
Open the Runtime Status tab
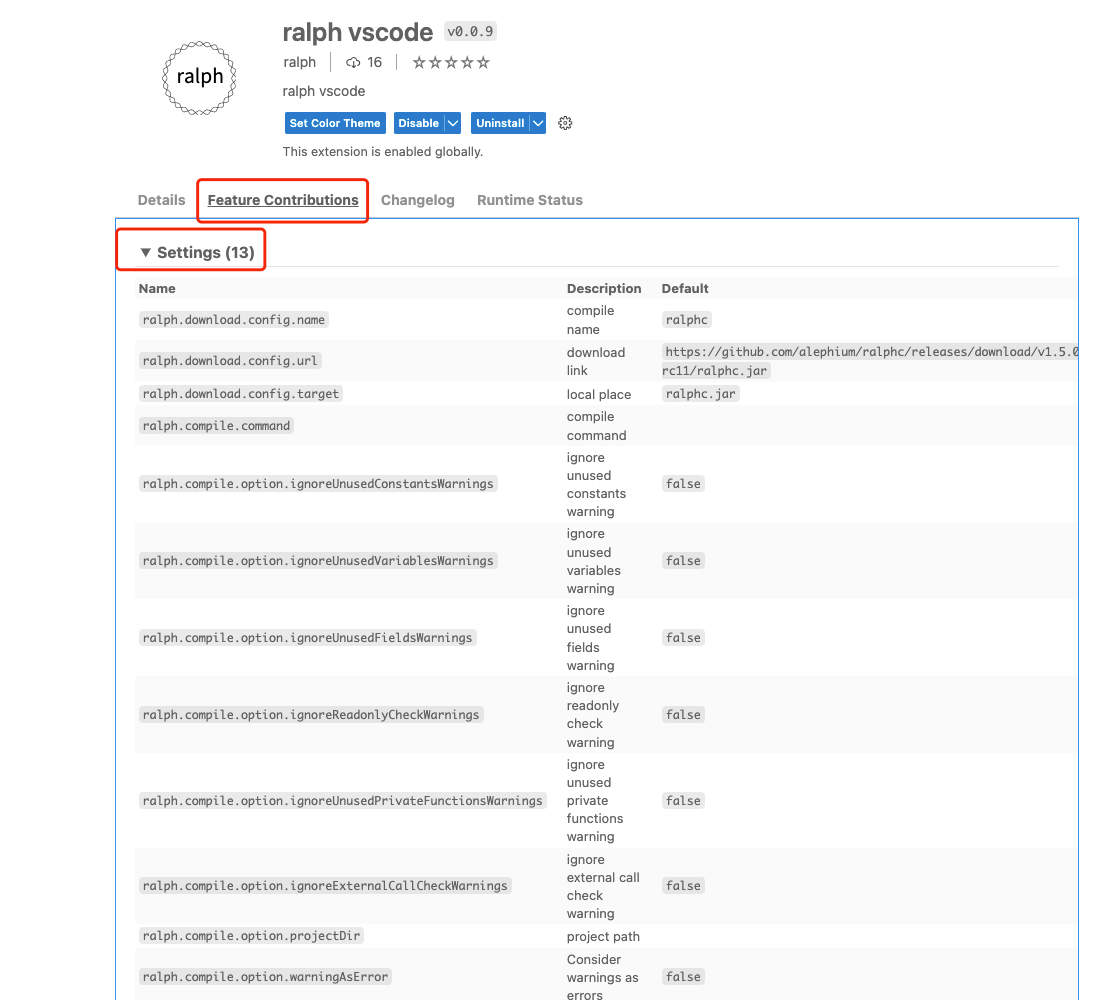coord(529,200)
